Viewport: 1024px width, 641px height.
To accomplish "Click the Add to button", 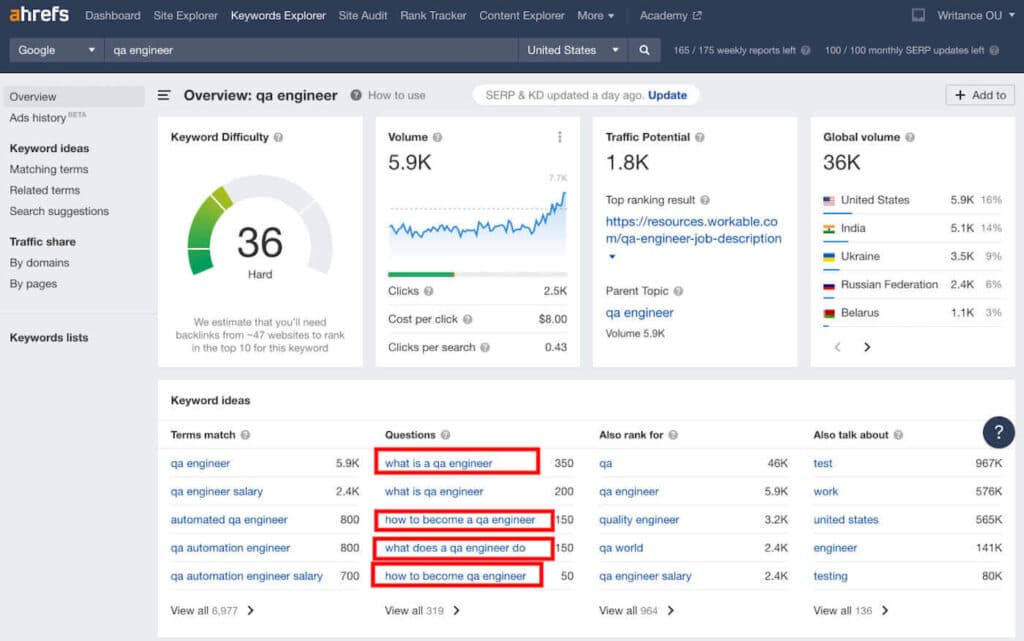I will pos(979,94).
